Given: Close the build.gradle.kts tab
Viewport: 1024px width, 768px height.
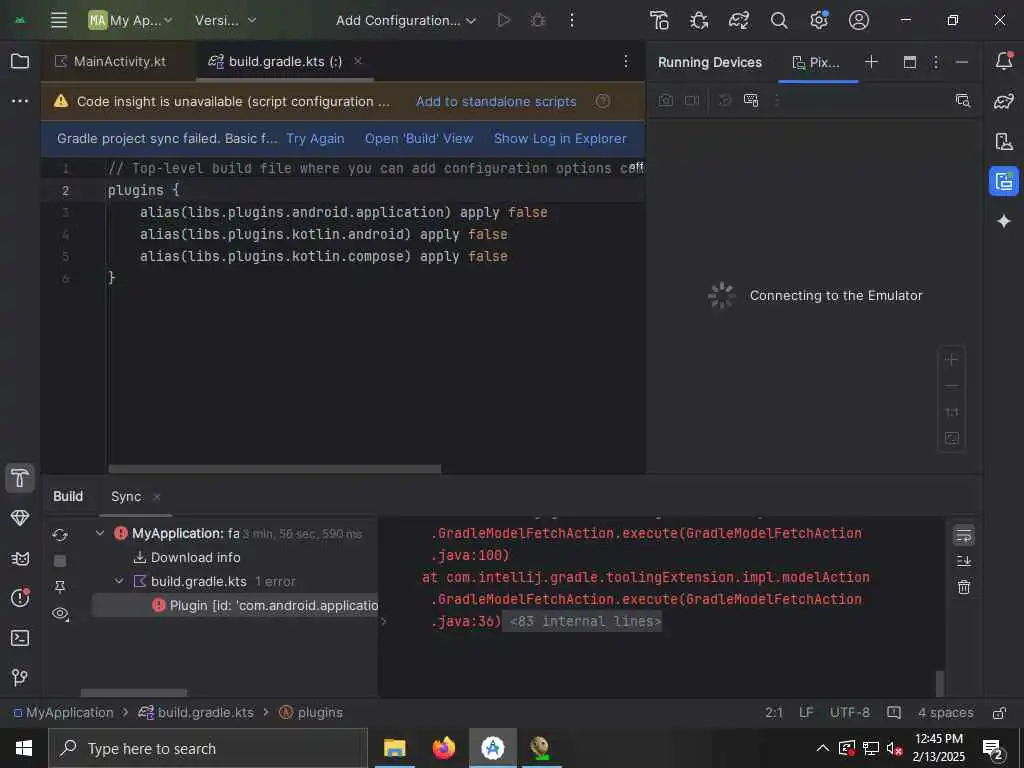Looking at the screenshot, I should 358,61.
